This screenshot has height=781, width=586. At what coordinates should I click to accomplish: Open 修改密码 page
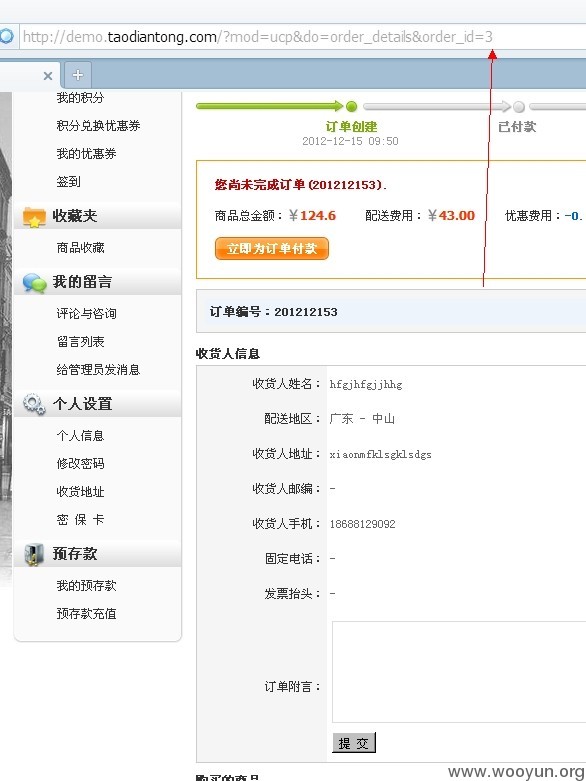80,463
